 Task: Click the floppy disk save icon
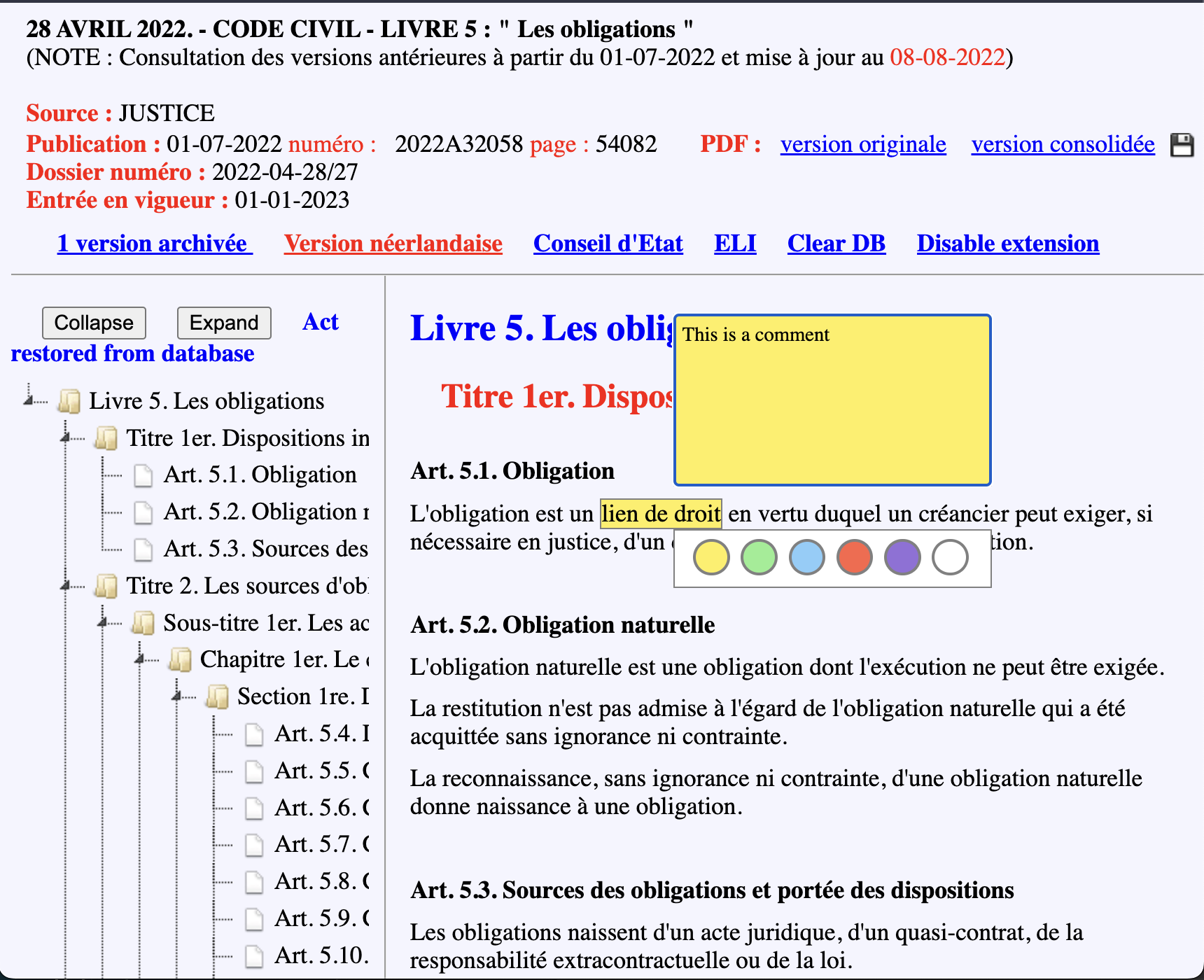point(1182,145)
